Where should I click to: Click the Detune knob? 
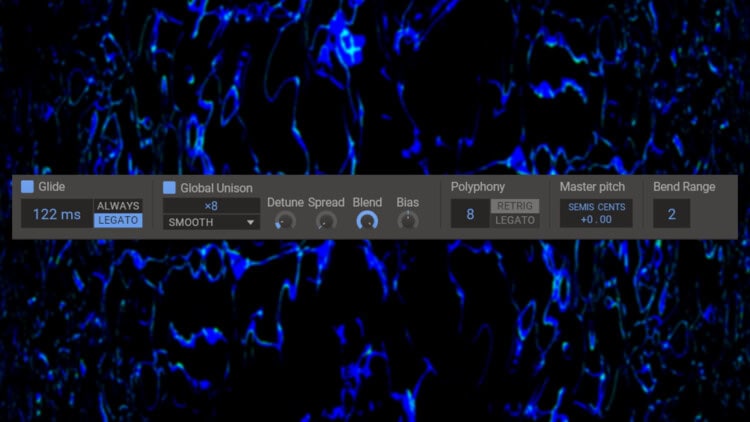(285, 221)
